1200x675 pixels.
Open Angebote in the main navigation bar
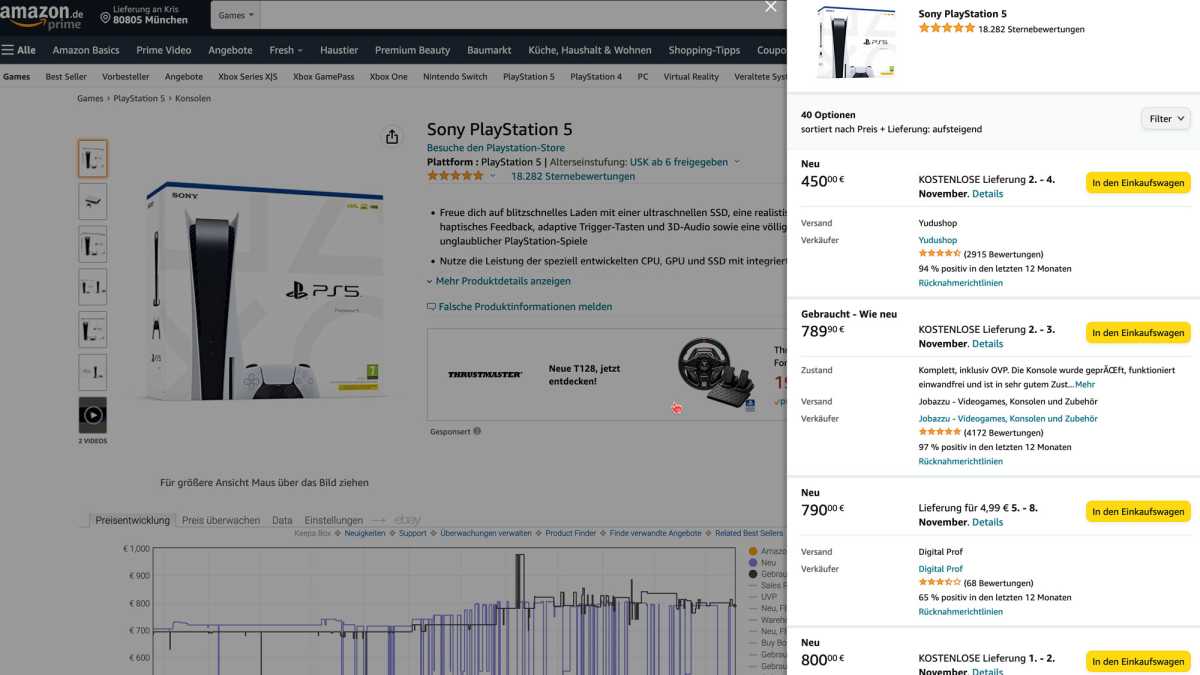[x=230, y=50]
